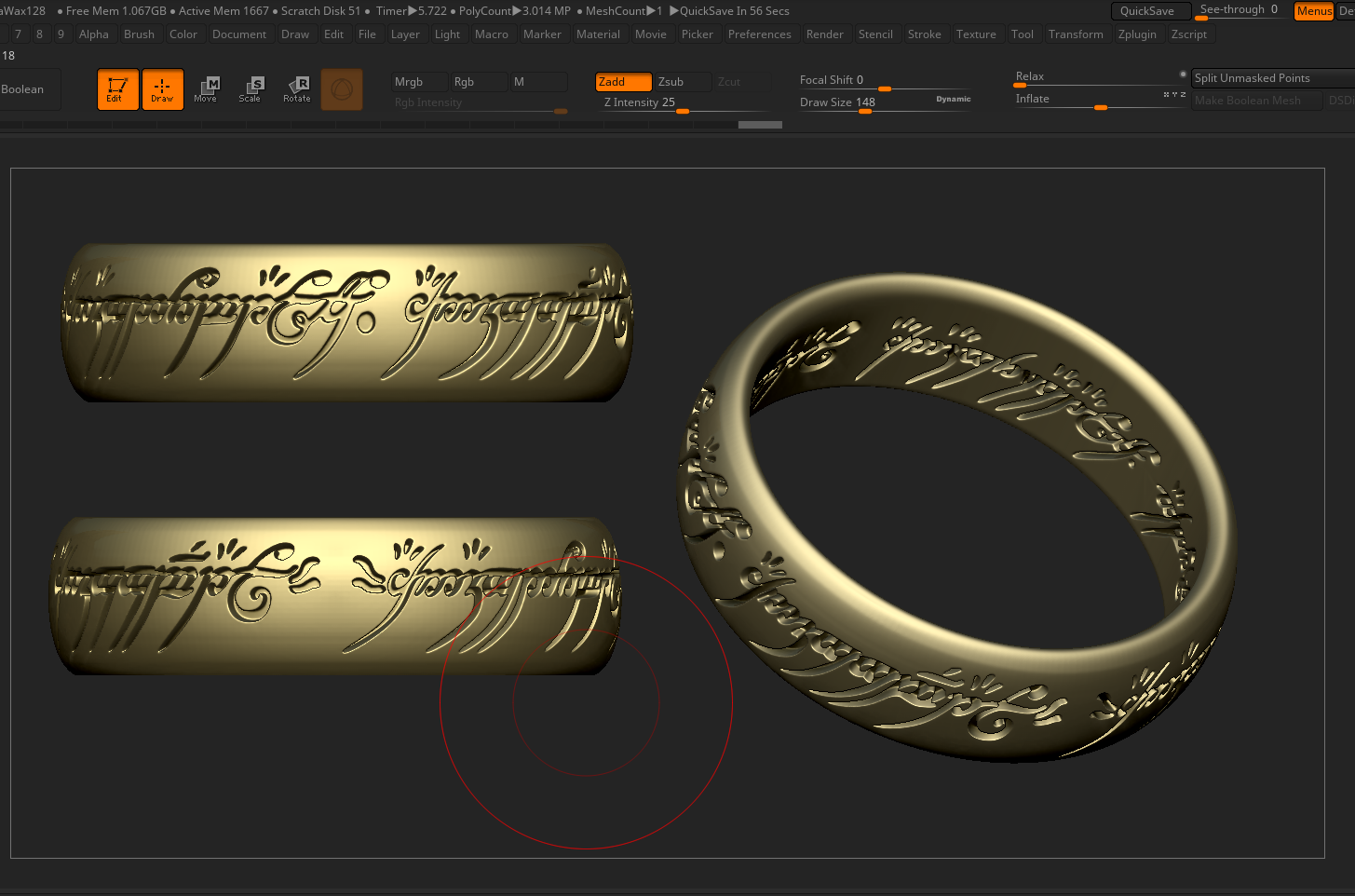Viewport: 1355px width, 896px height.
Task: Activate the Rotate tool
Action: click(x=297, y=89)
